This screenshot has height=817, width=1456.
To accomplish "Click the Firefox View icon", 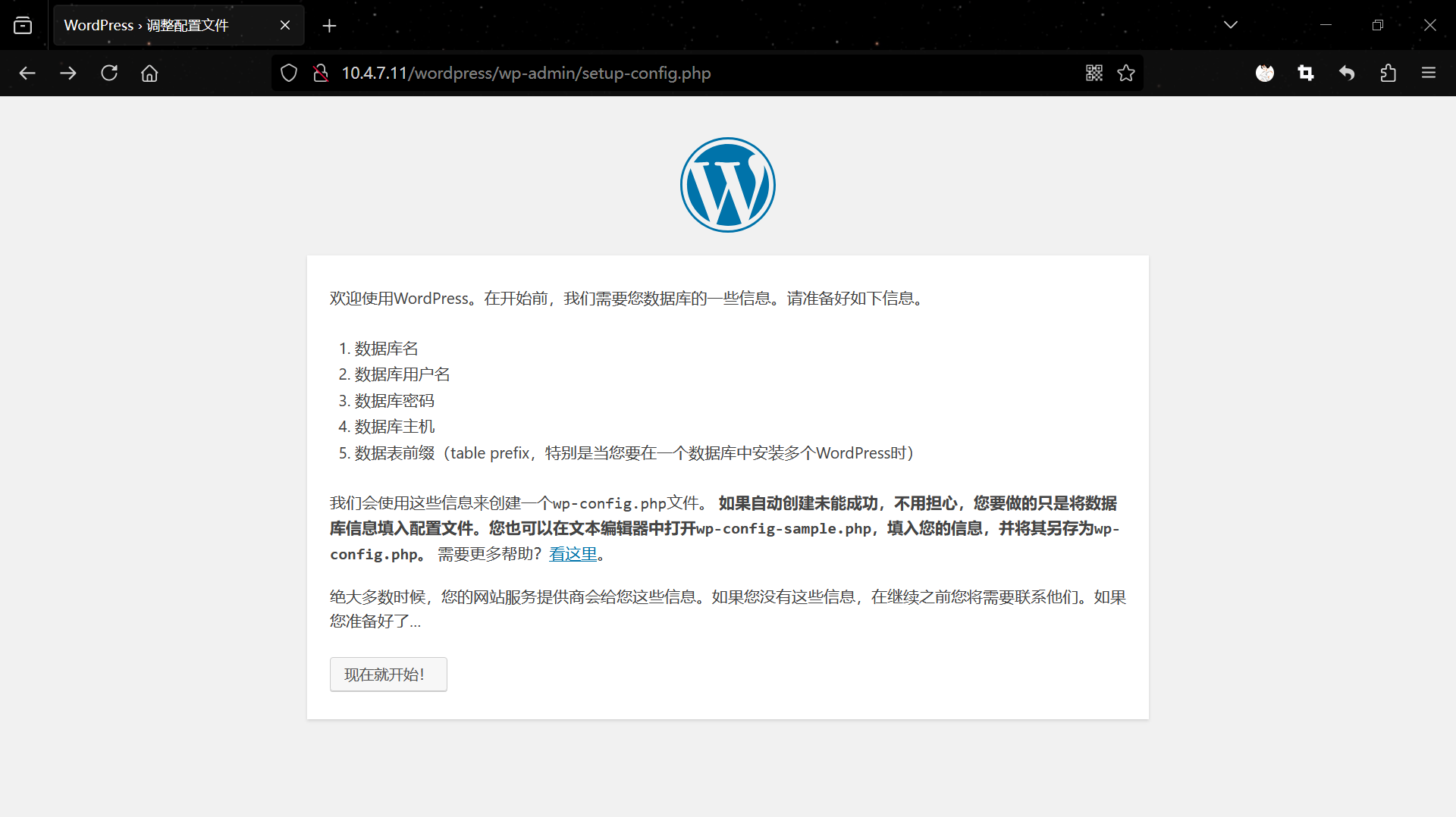I will pos(23,25).
